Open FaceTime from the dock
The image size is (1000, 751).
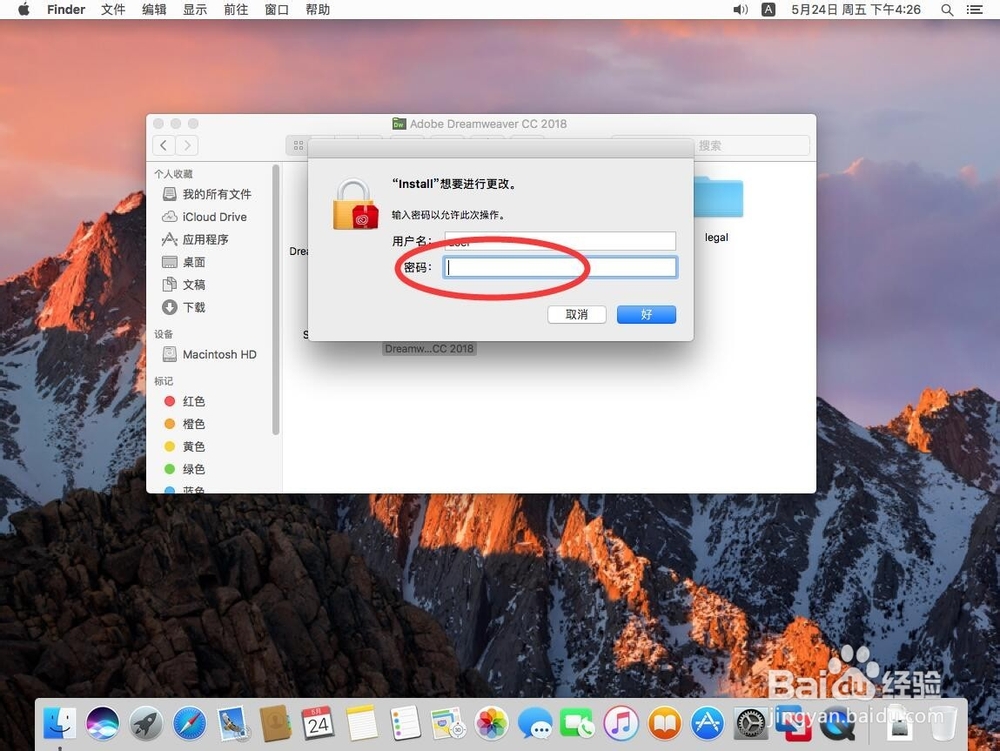point(578,724)
